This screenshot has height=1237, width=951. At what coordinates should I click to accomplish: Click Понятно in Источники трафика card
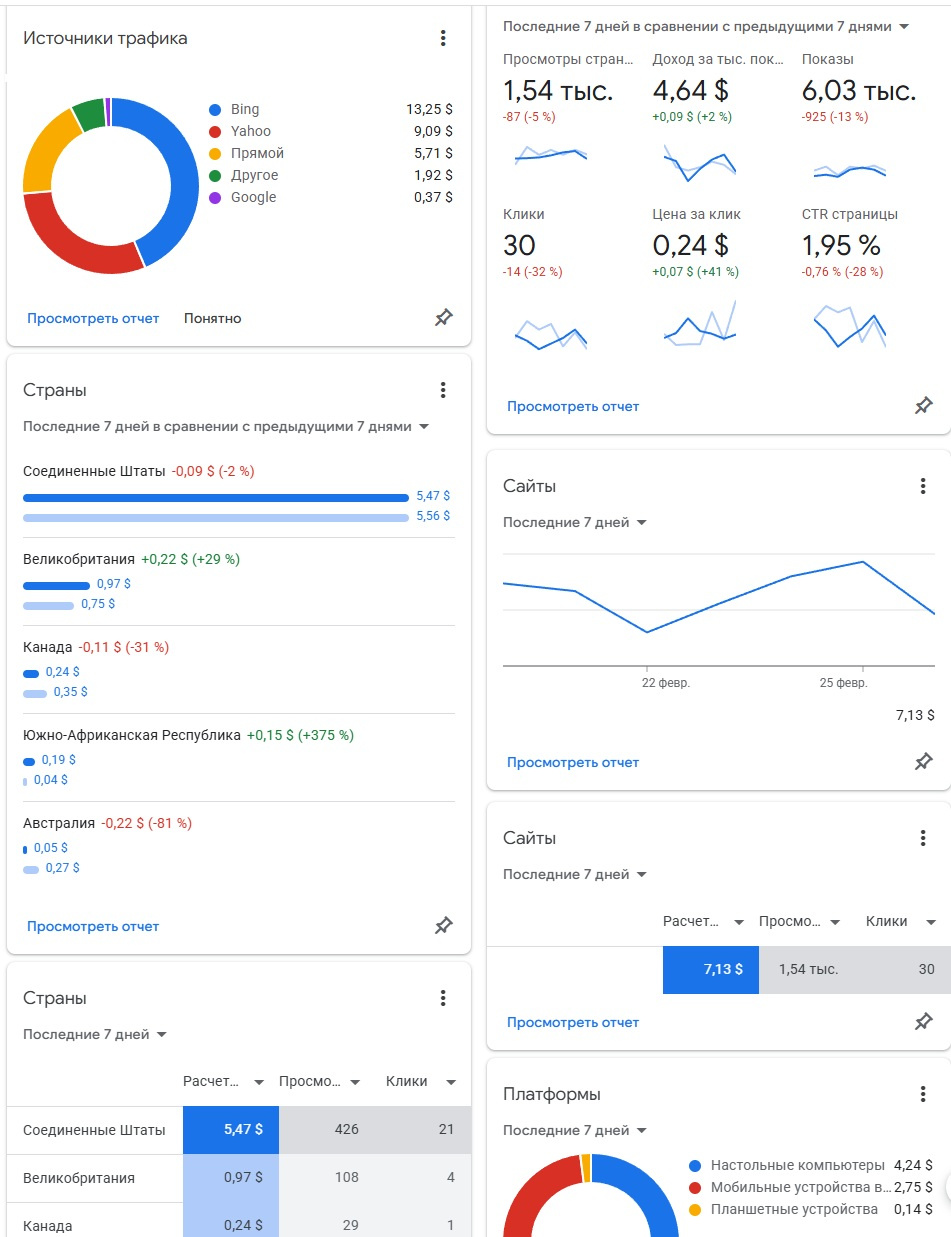212,318
